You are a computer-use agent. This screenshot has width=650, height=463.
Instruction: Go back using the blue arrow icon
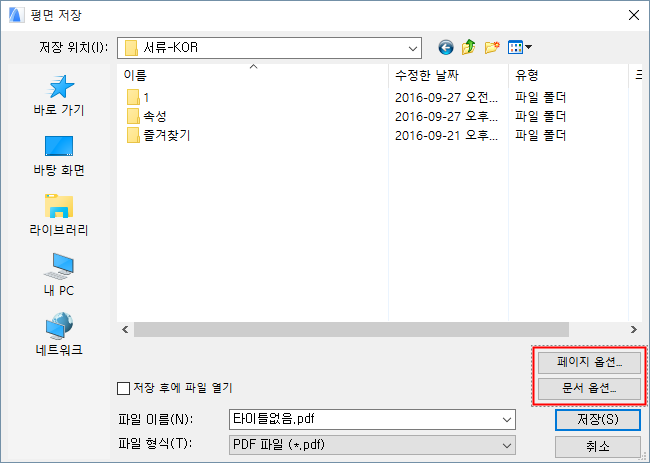(x=446, y=48)
